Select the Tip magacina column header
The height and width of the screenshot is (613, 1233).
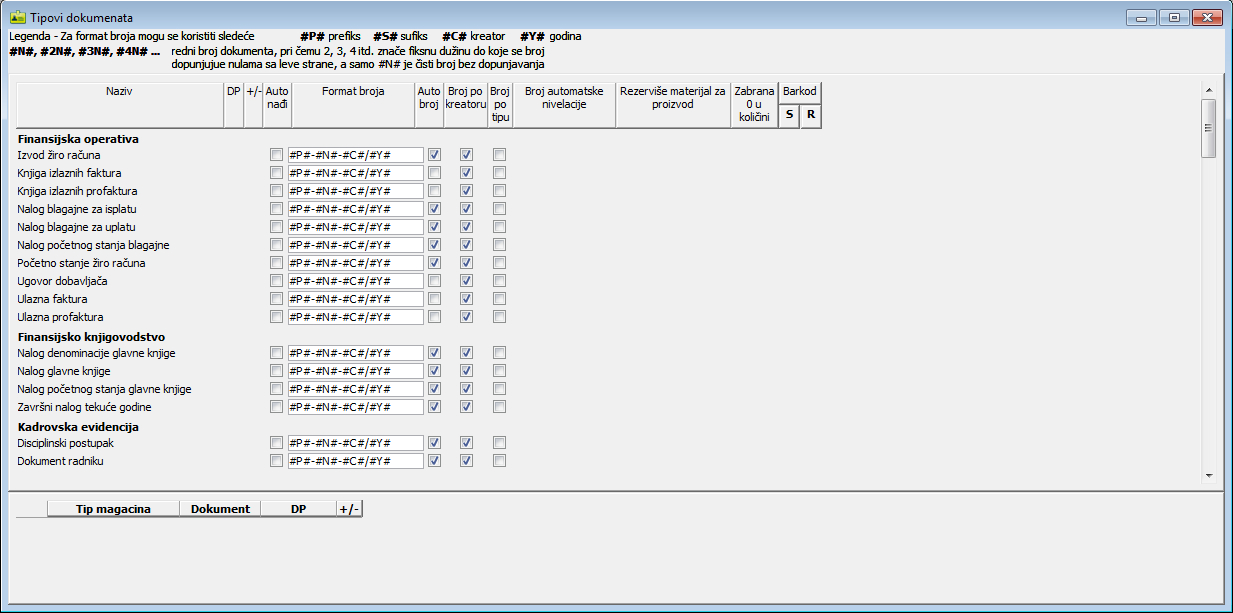click(113, 509)
